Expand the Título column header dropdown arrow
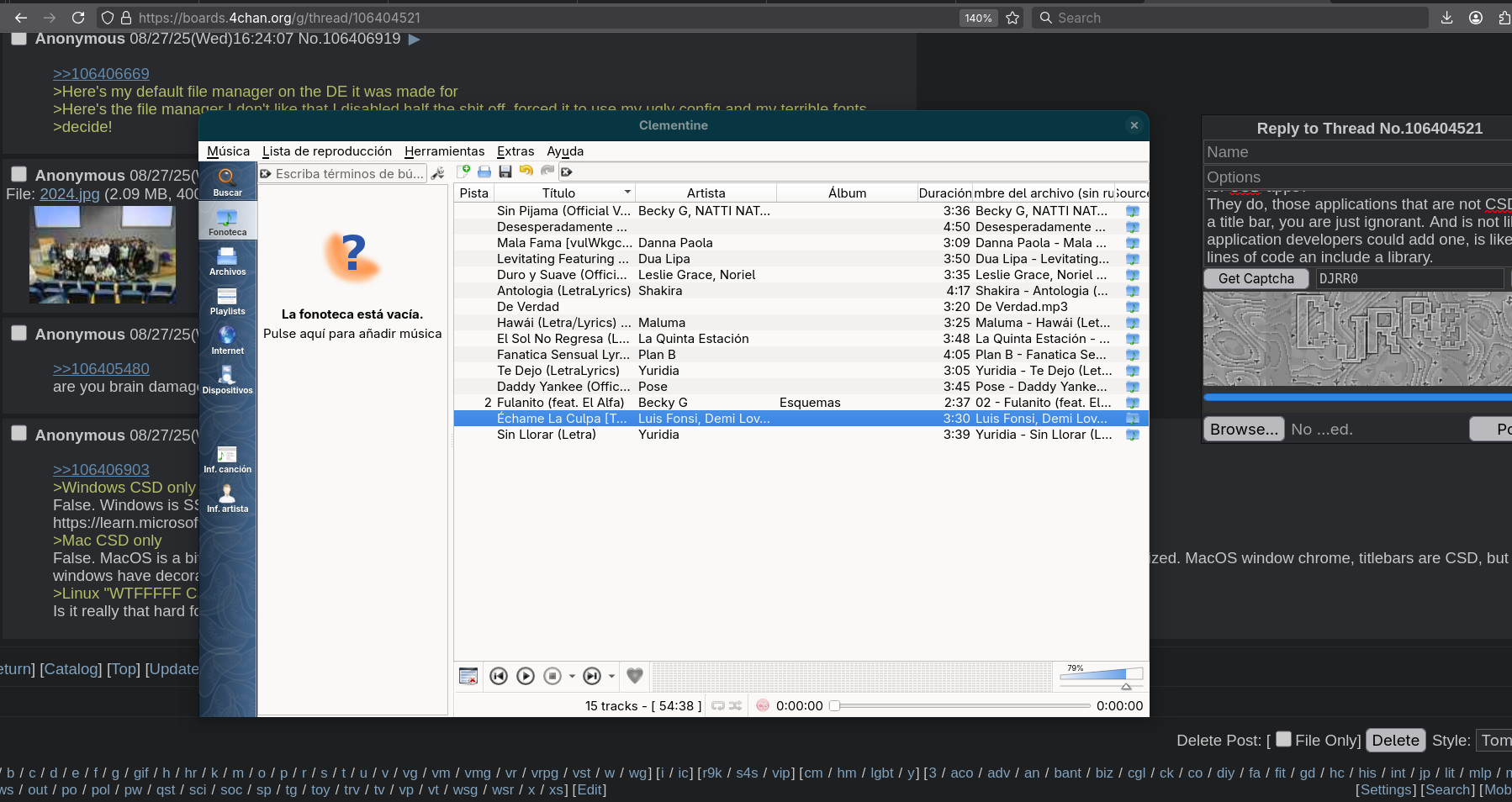The image size is (1512, 802). pyautogui.click(x=627, y=193)
